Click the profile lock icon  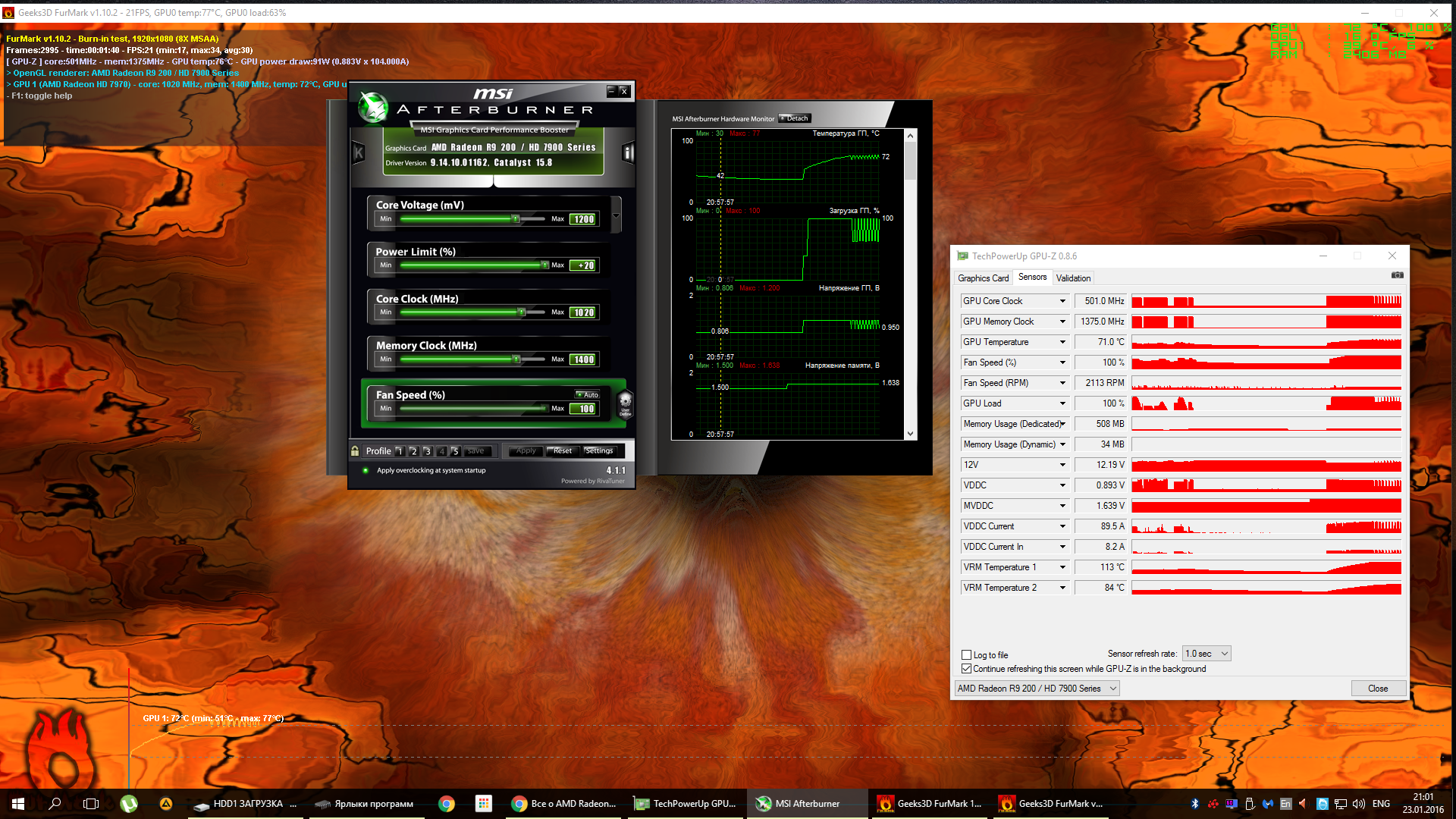click(355, 451)
